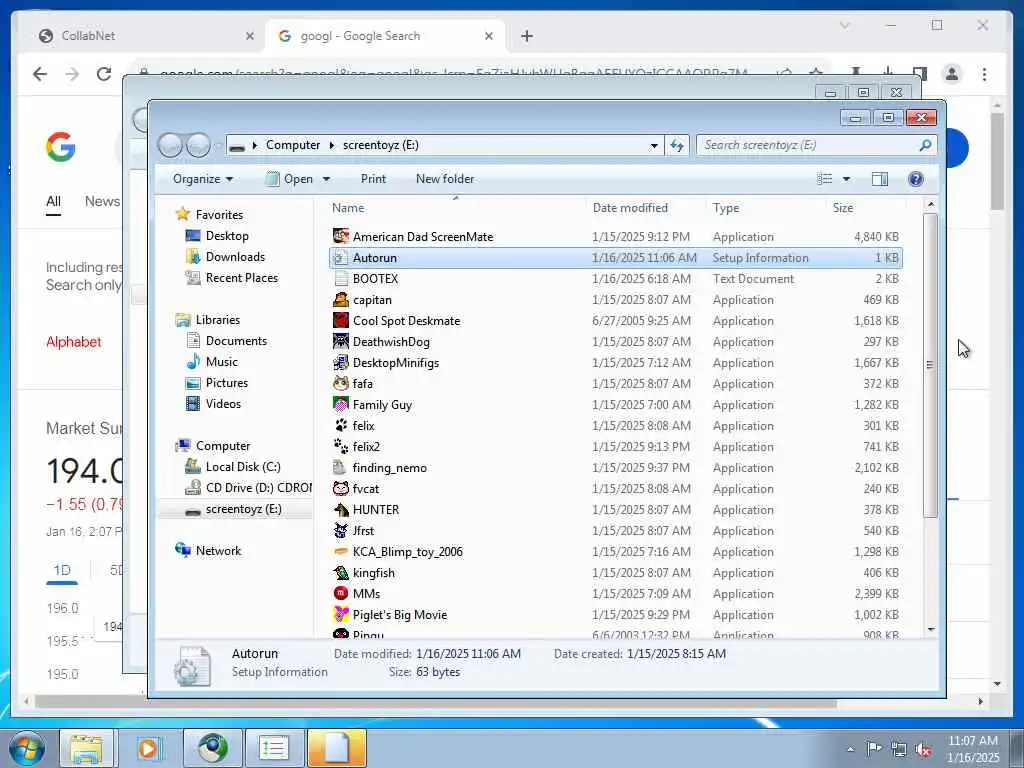Select Piglet's Big Movie icon
The image size is (1024, 768).
tap(340, 615)
